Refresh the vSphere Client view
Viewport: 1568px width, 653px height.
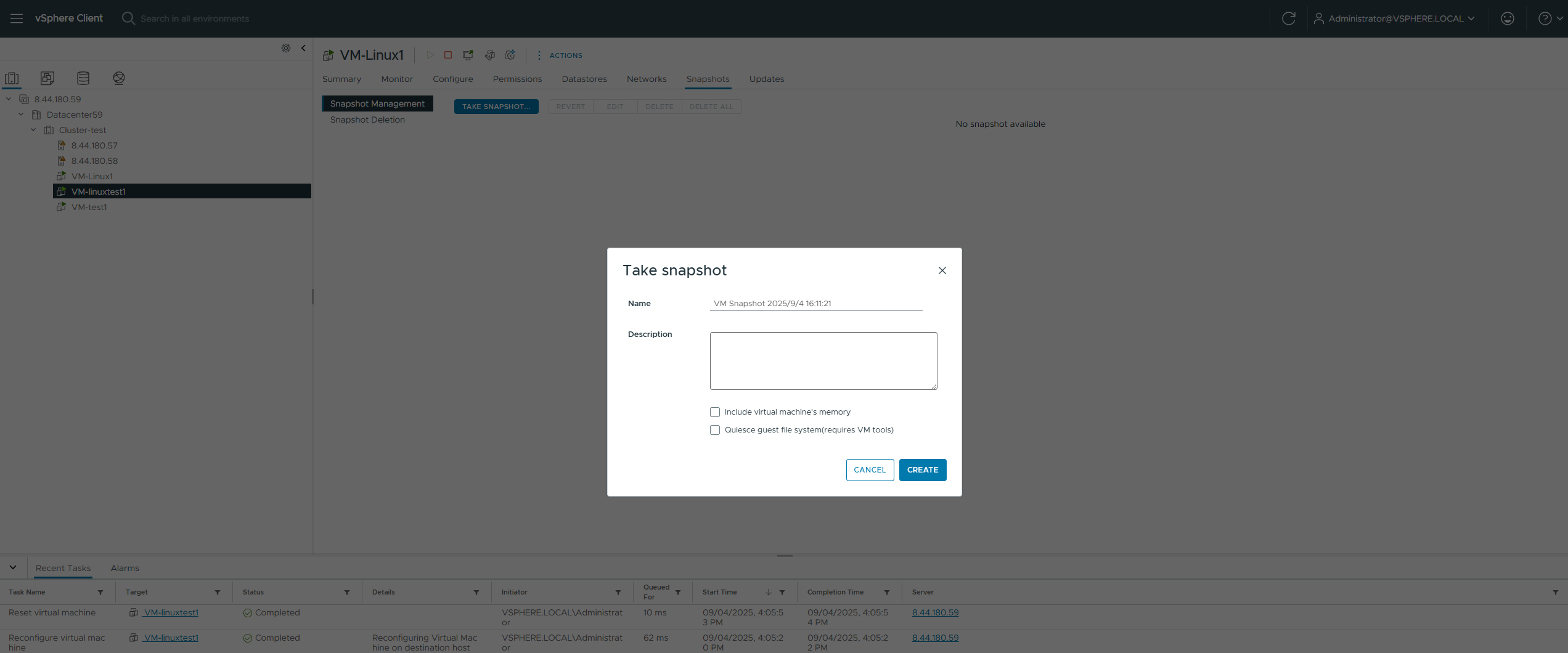click(1288, 18)
